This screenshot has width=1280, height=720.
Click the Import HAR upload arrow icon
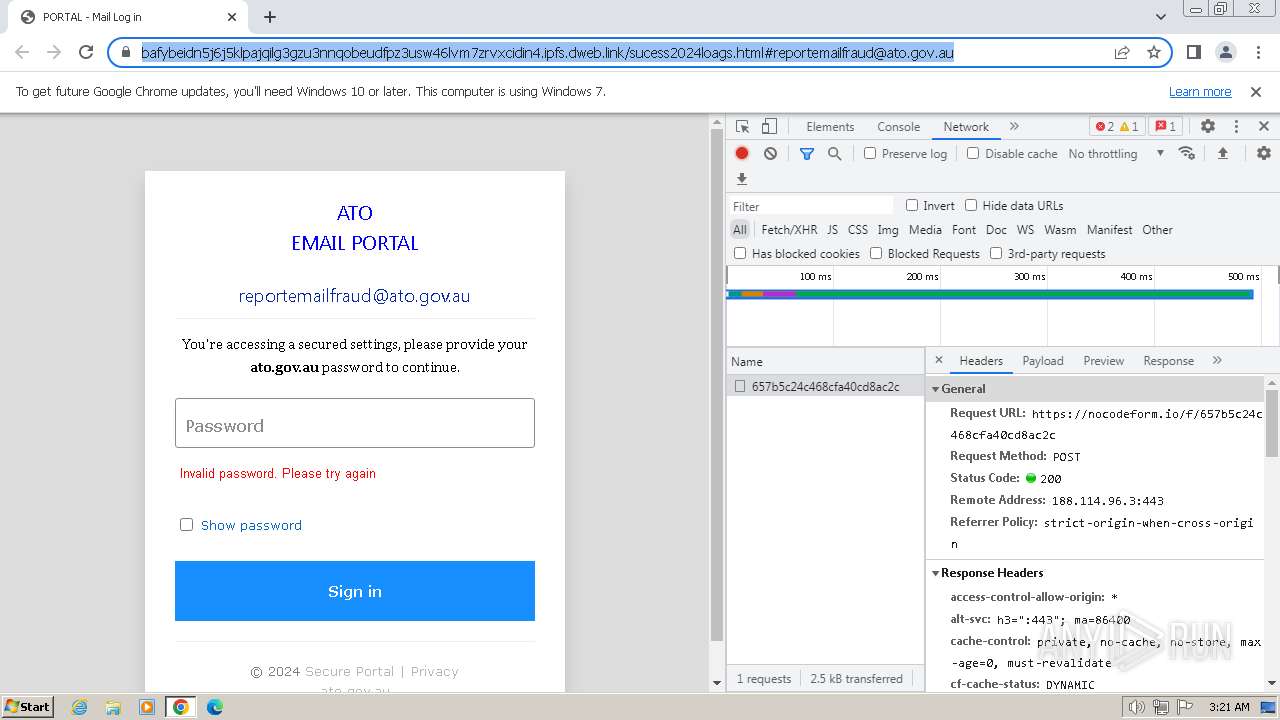1222,153
